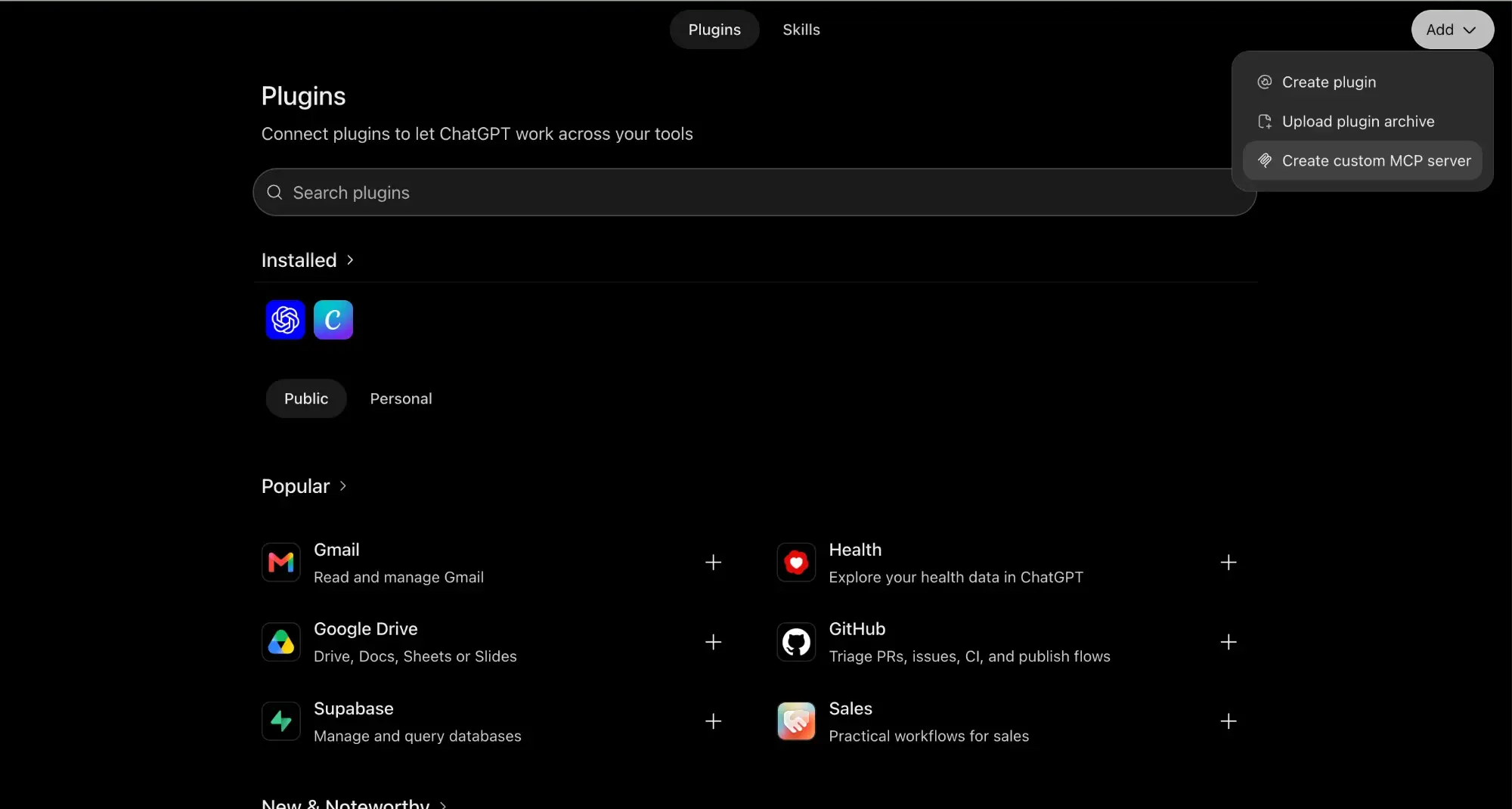Open the installed Canva plugin icon
Viewport: 1512px width, 809px height.
tap(333, 320)
